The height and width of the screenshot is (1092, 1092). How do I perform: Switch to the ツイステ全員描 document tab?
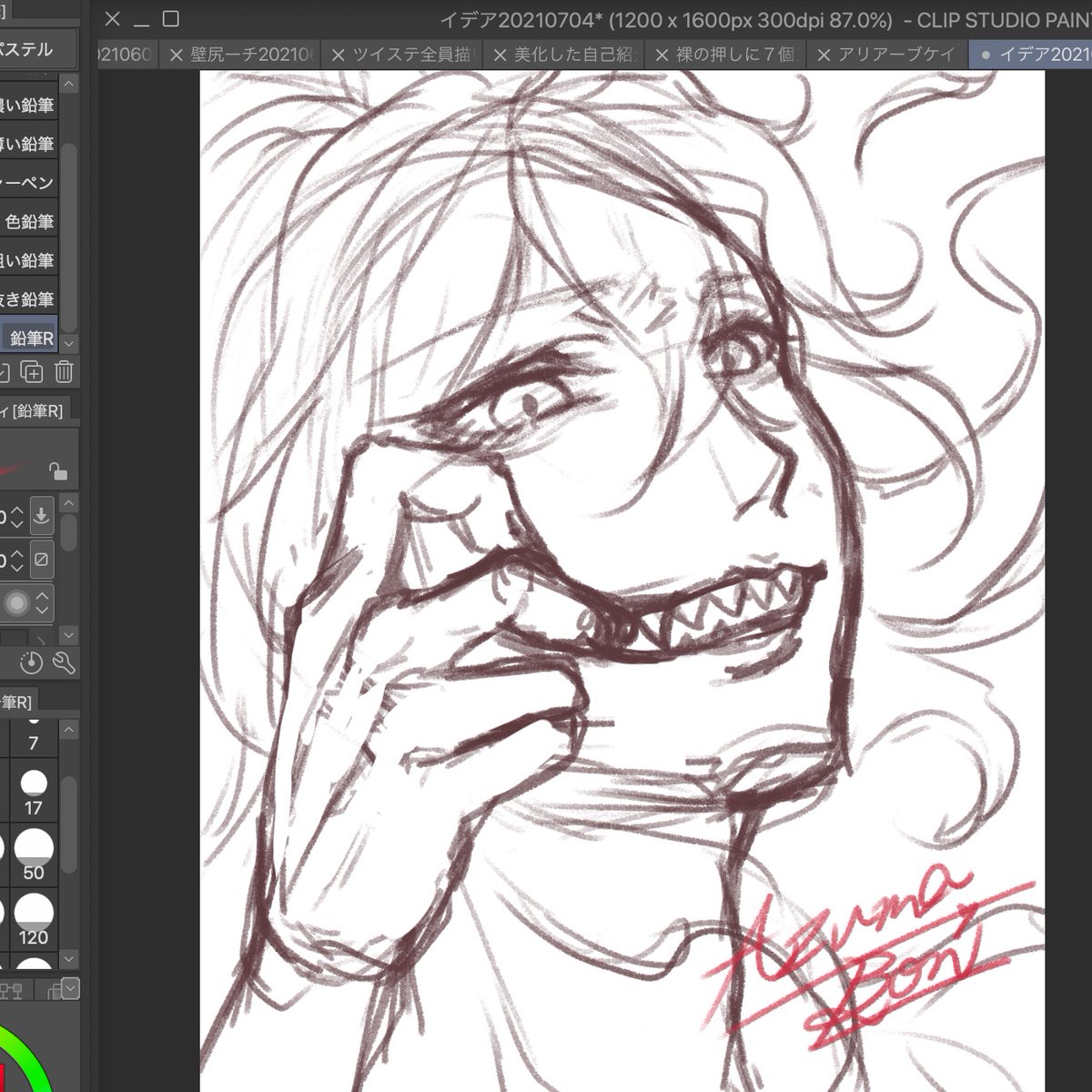point(403,55)
